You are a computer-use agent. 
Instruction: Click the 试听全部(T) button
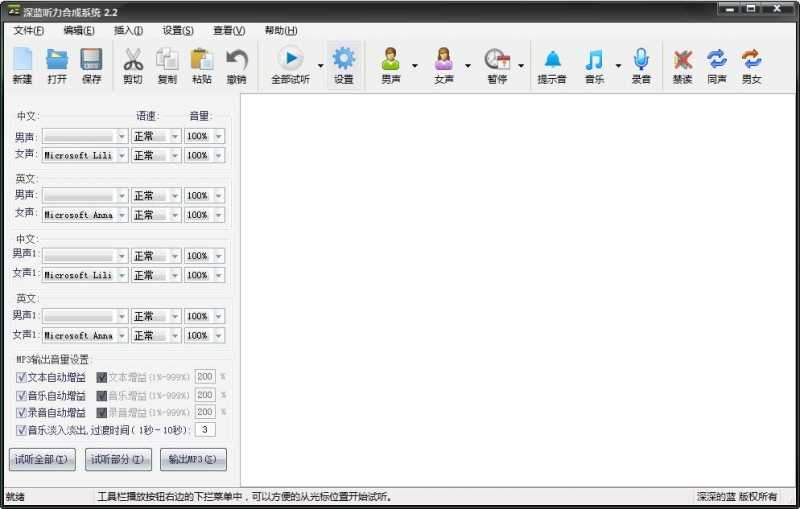click(x=42, y=460)
